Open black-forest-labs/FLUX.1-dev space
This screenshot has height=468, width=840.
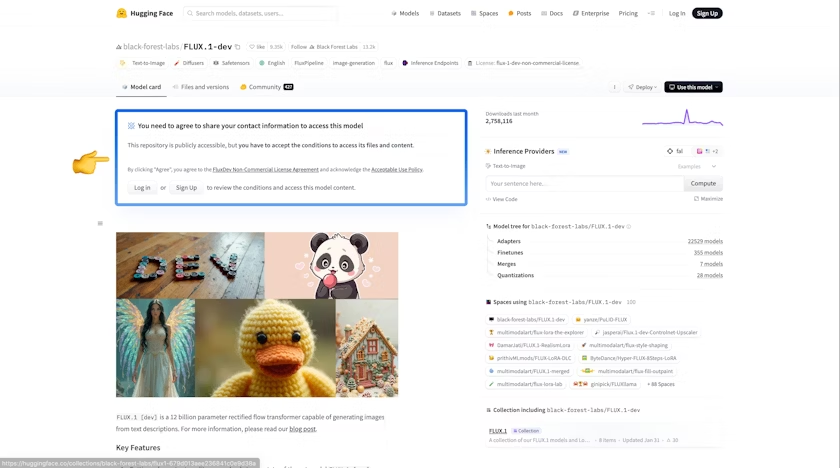point(527,320)
